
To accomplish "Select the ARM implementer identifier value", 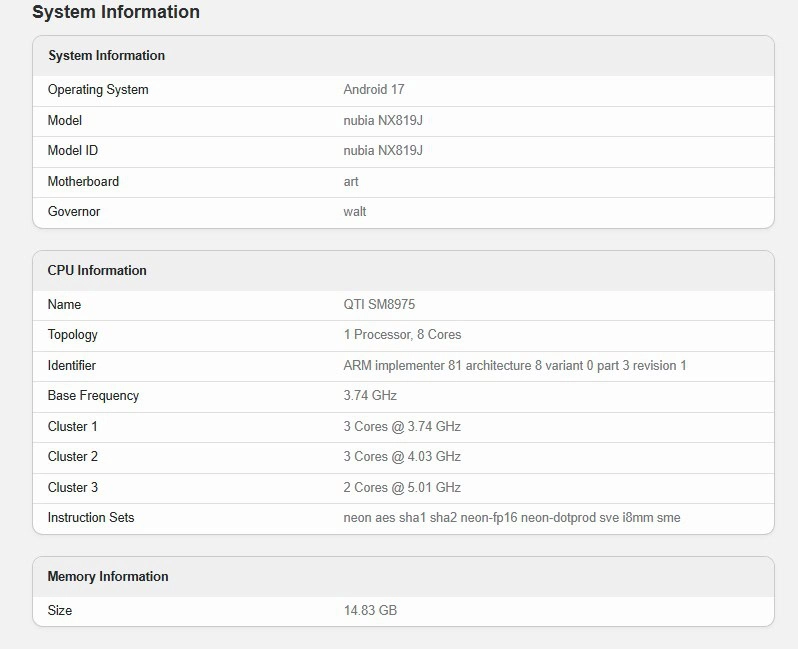I will click(515, 365).
